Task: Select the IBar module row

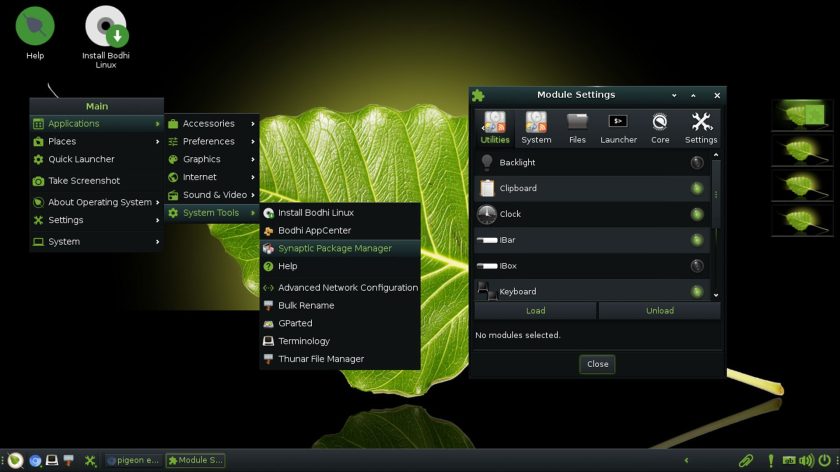Action: [x=591, y=240]
